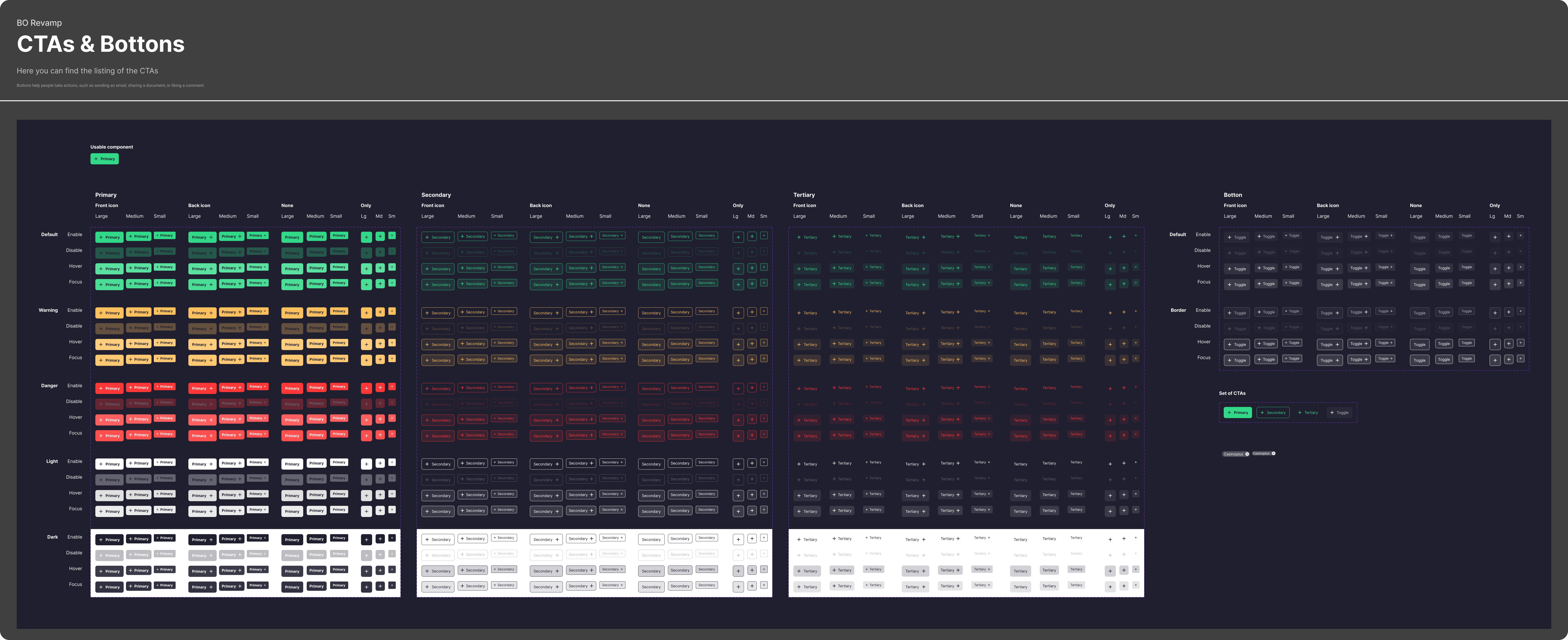Click large front-icon Primary button, Danger Enable row

[x=109, y=389]
